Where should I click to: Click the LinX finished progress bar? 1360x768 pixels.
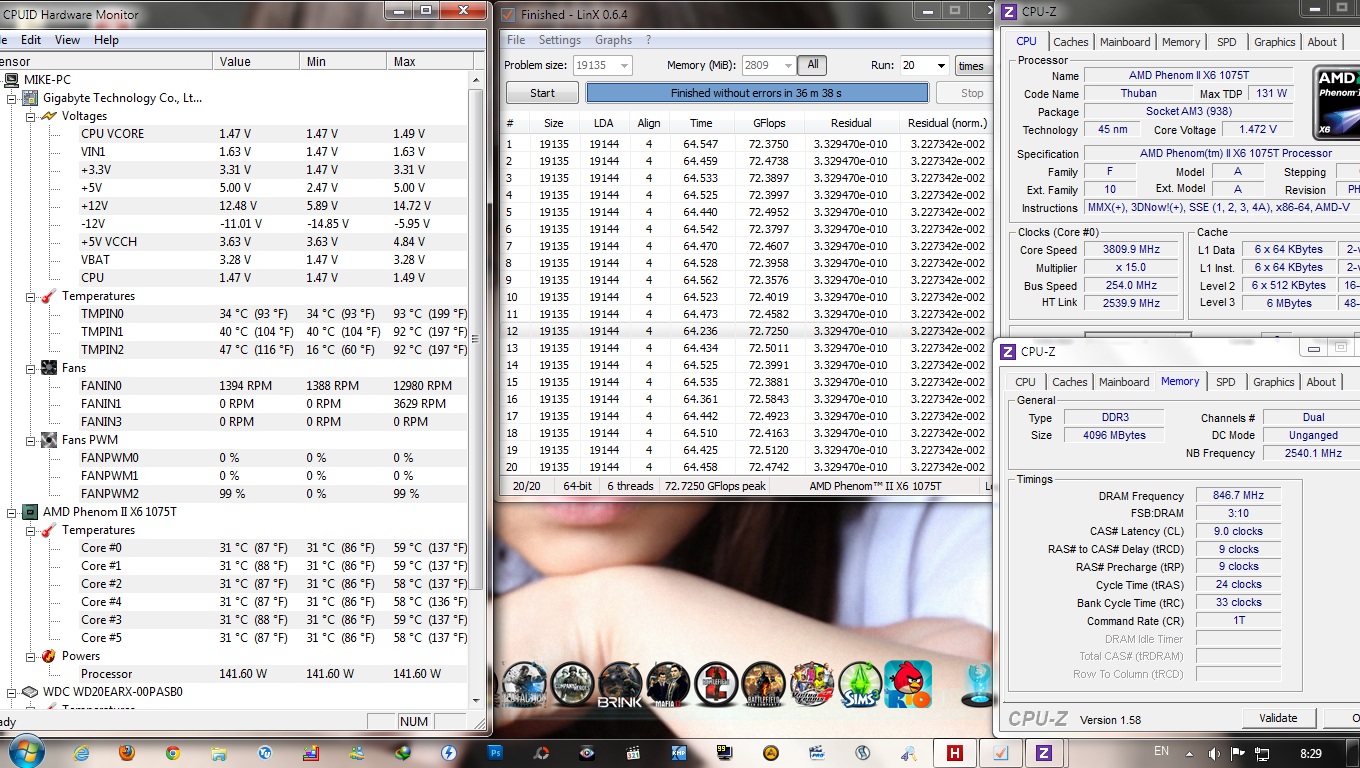756,93
